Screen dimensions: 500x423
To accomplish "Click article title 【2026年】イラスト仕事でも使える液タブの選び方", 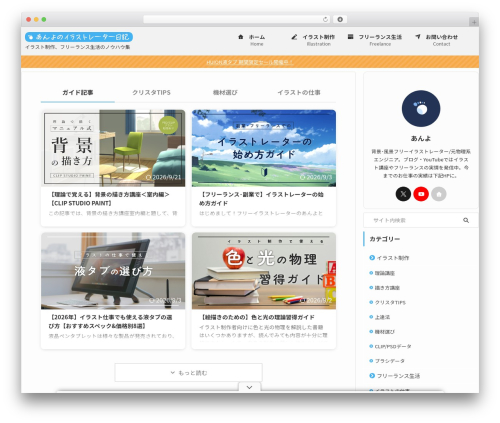I will [x=110, y=321].
